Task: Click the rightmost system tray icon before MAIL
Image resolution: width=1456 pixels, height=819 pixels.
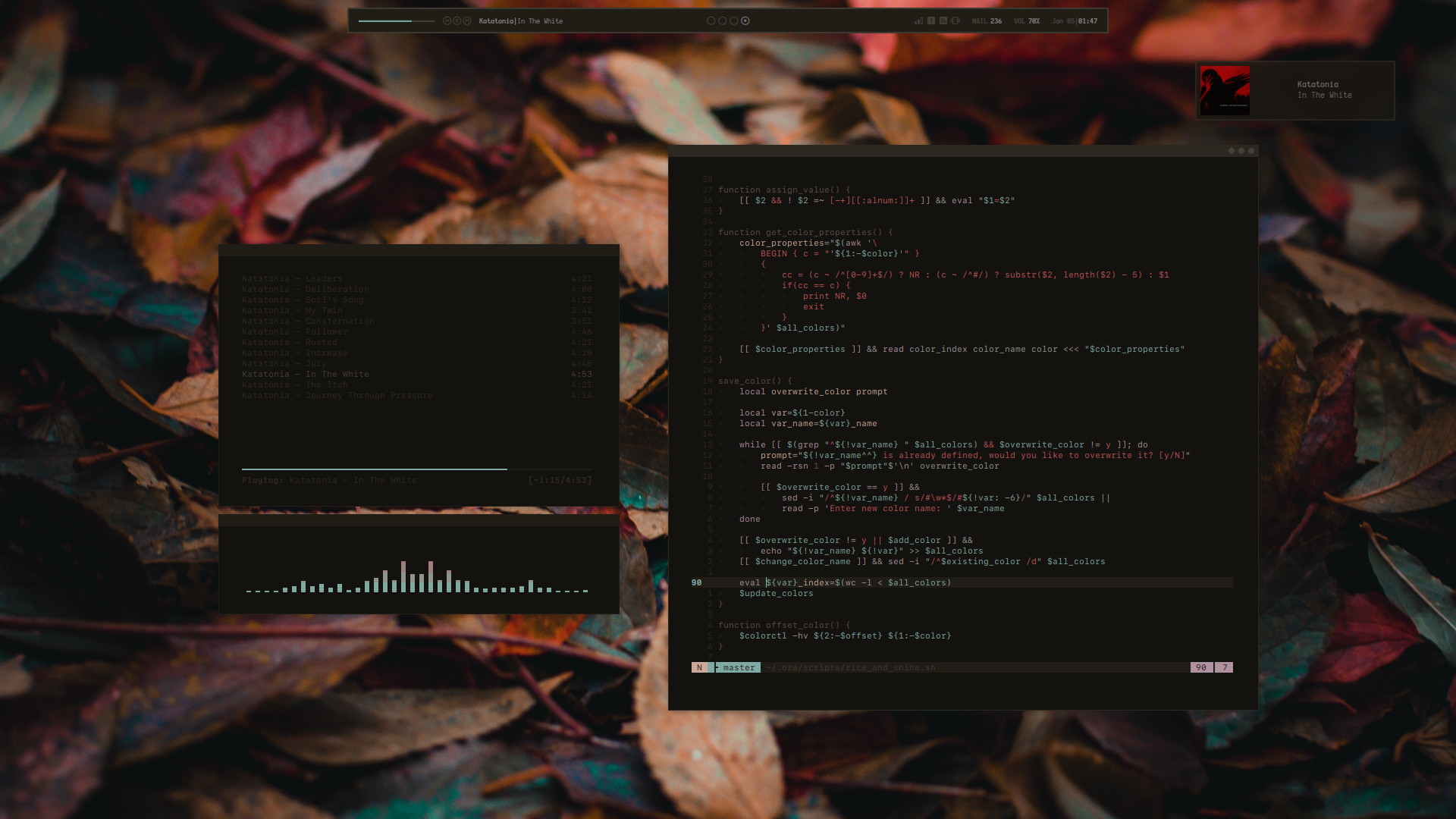Action: click(955, 21)
